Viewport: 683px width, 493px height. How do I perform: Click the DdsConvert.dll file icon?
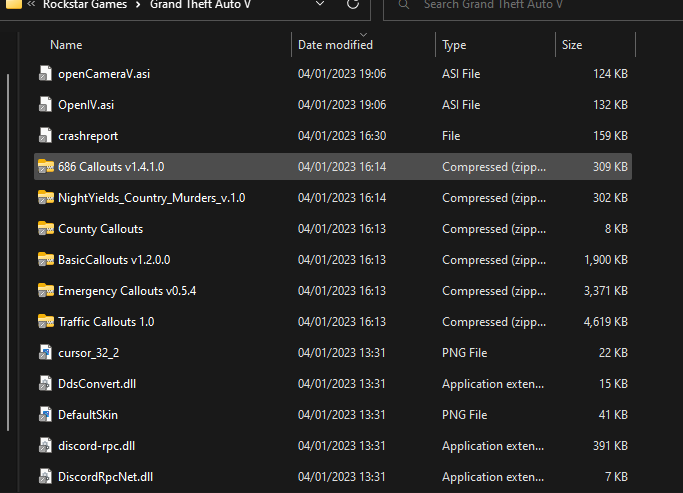click(x=45, y=384)
